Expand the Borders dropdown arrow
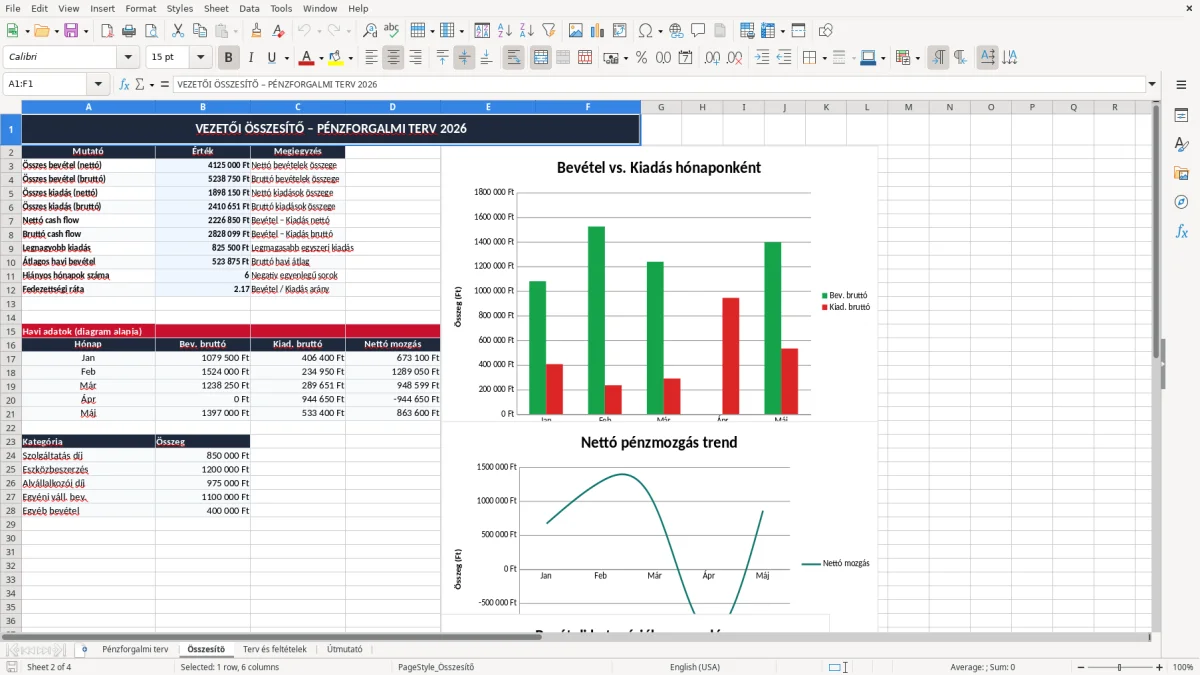Viewport: 1200px width, 675px height. click(824, 58)
